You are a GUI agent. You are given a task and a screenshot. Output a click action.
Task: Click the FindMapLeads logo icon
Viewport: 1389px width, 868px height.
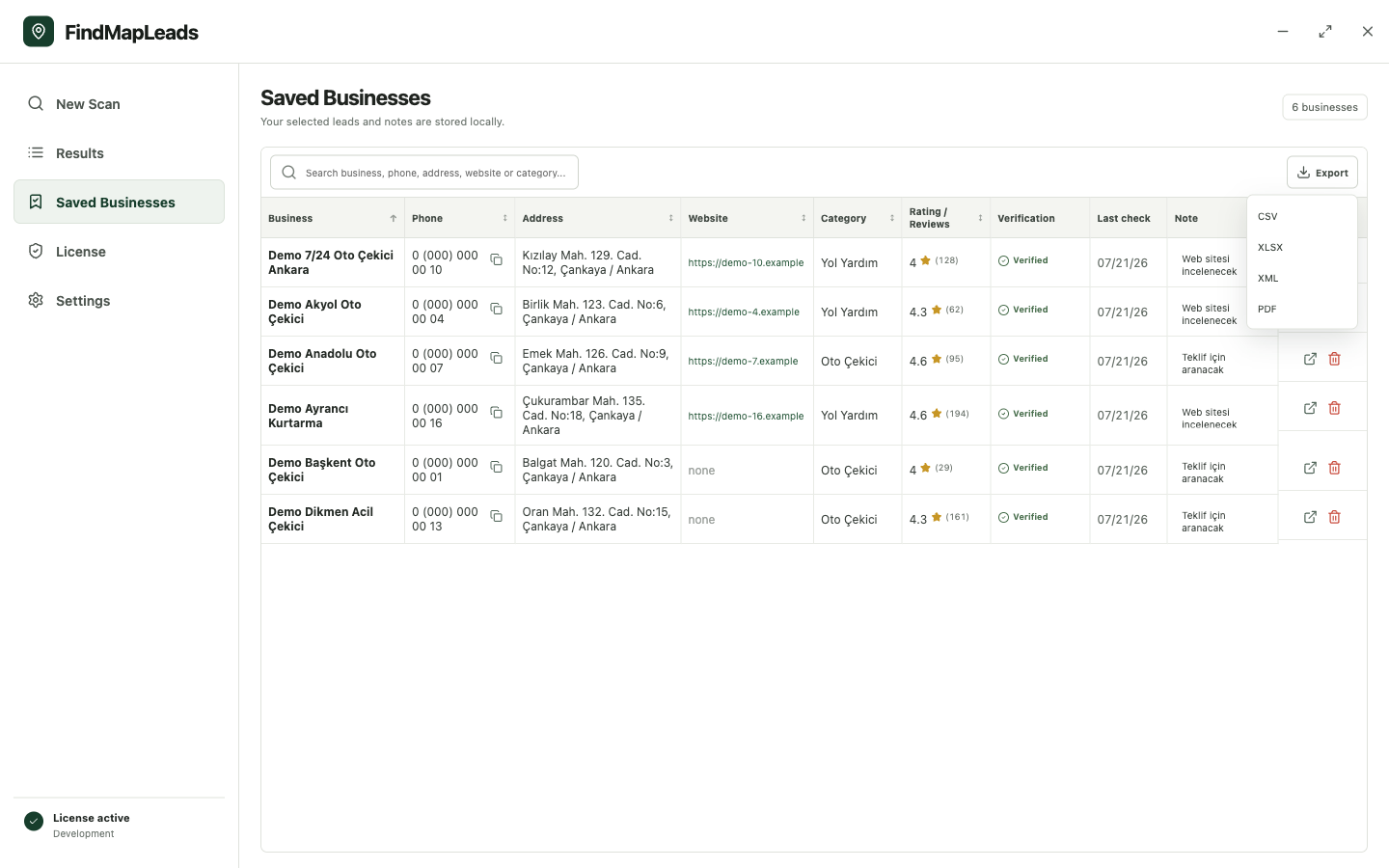point(39,31)
